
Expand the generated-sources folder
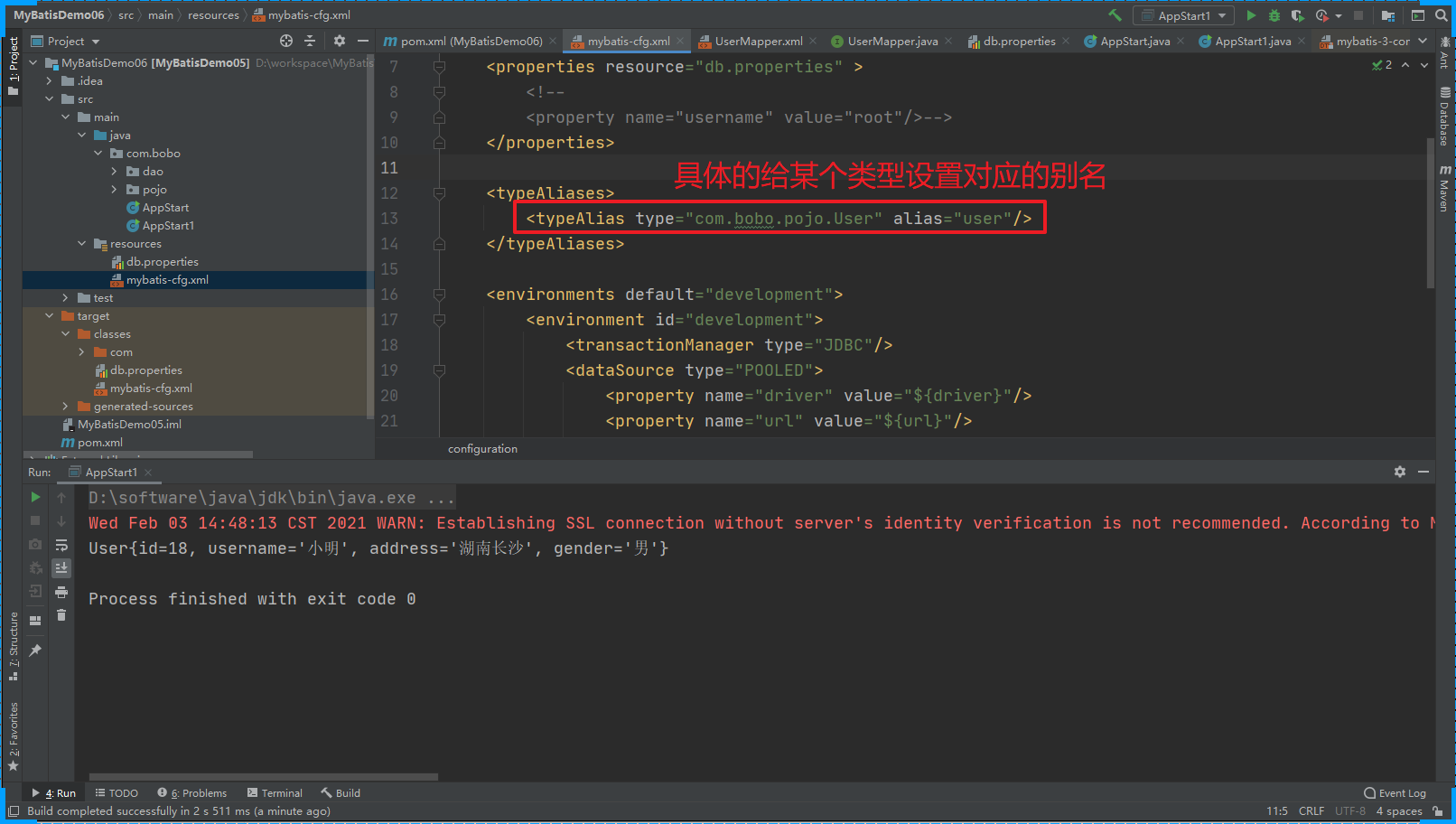[x=65, y=406]
